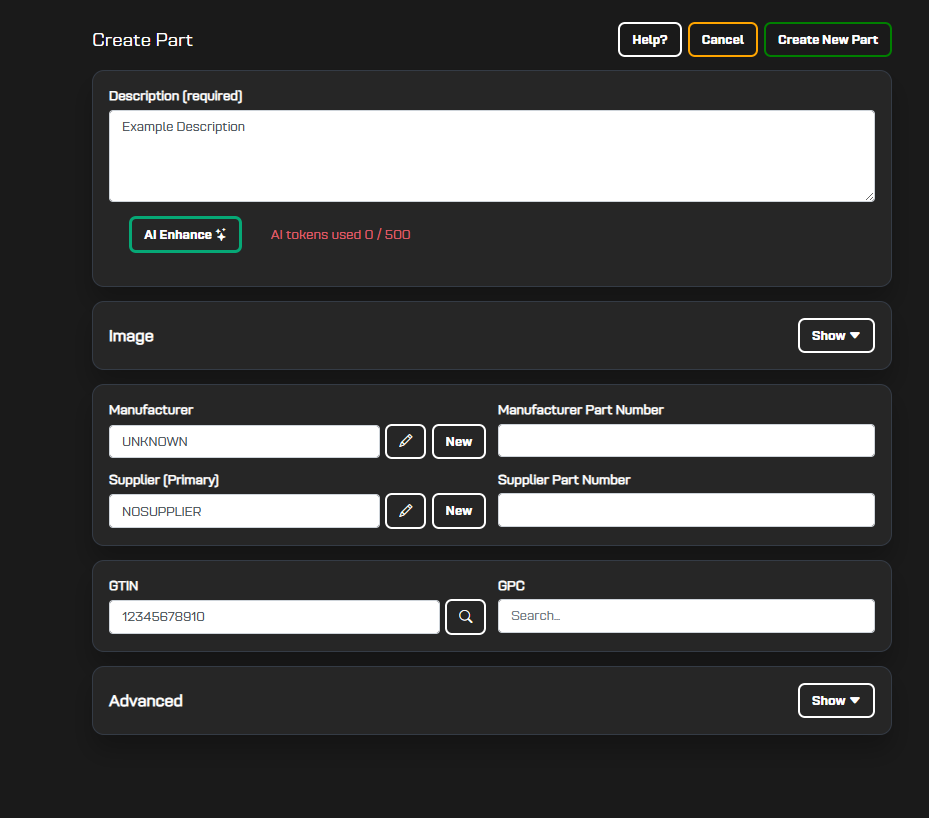The image size is (929, 818).
Task: Open the Help? button
Action: click(650, 40)
